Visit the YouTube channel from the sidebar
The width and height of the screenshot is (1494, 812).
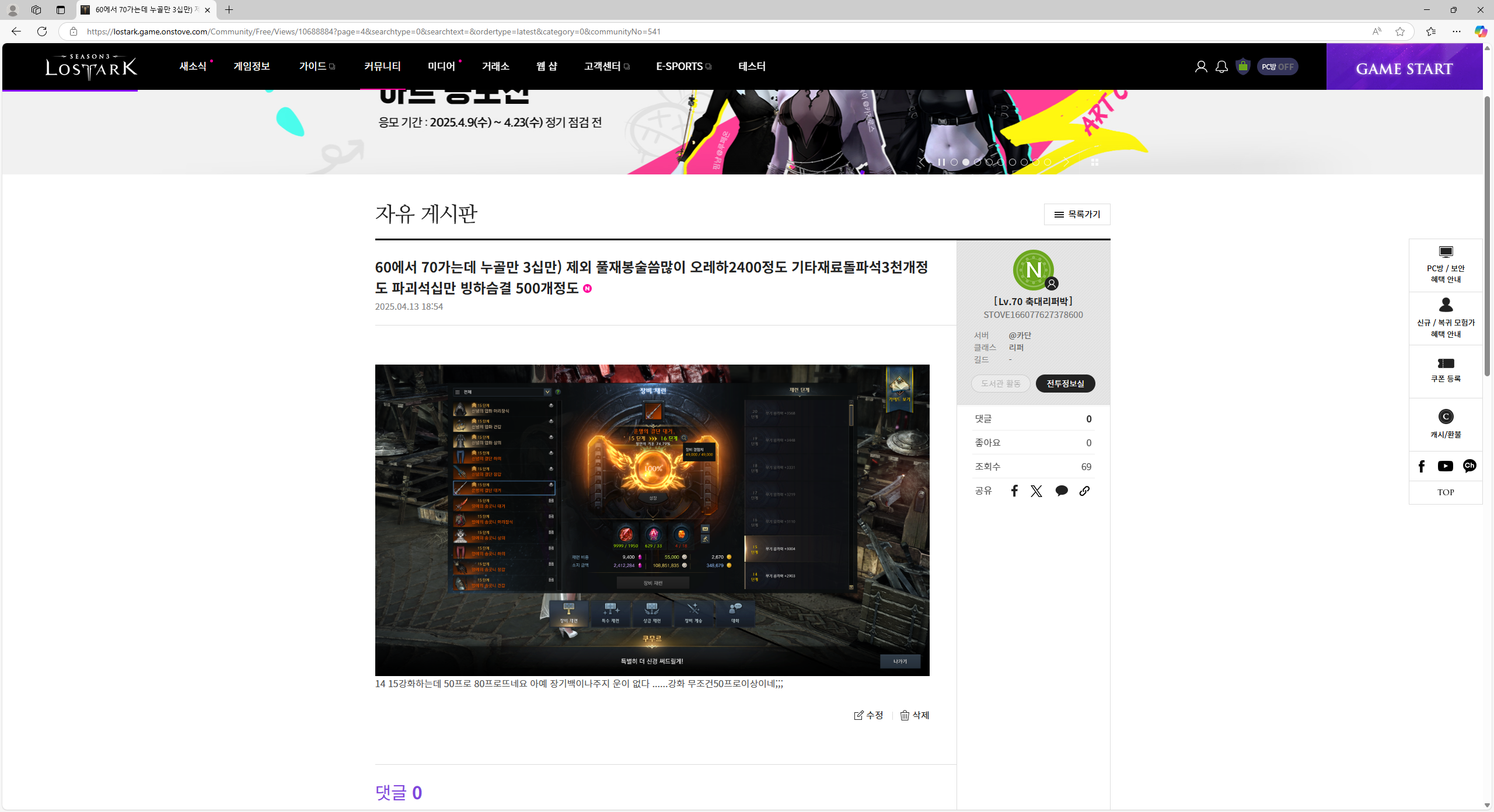click(1446, 466)
